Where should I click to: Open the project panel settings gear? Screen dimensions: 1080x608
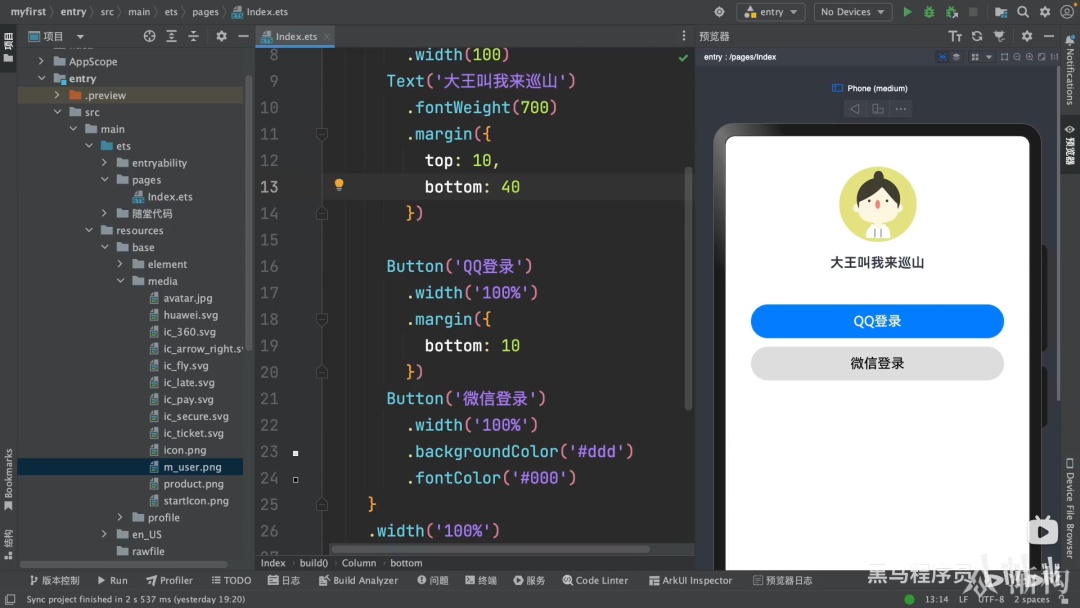pos(221,36)
